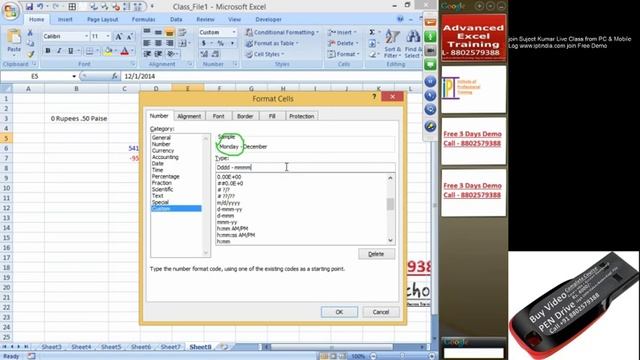The height and width of the screenshot is (360, 640).
Task: Choose m/d/yyyy format code in list
Action: (x=229, y=202)
